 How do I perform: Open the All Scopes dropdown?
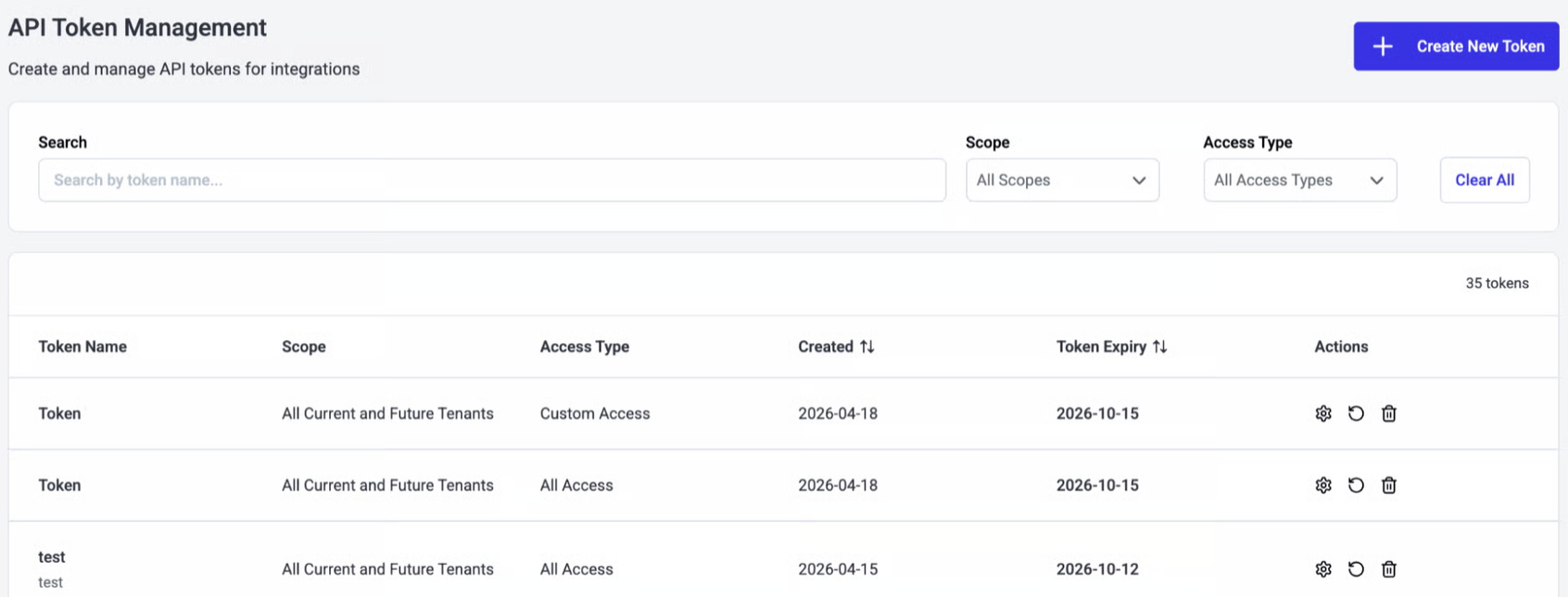pyautogui.click(x=1062, y=180)
